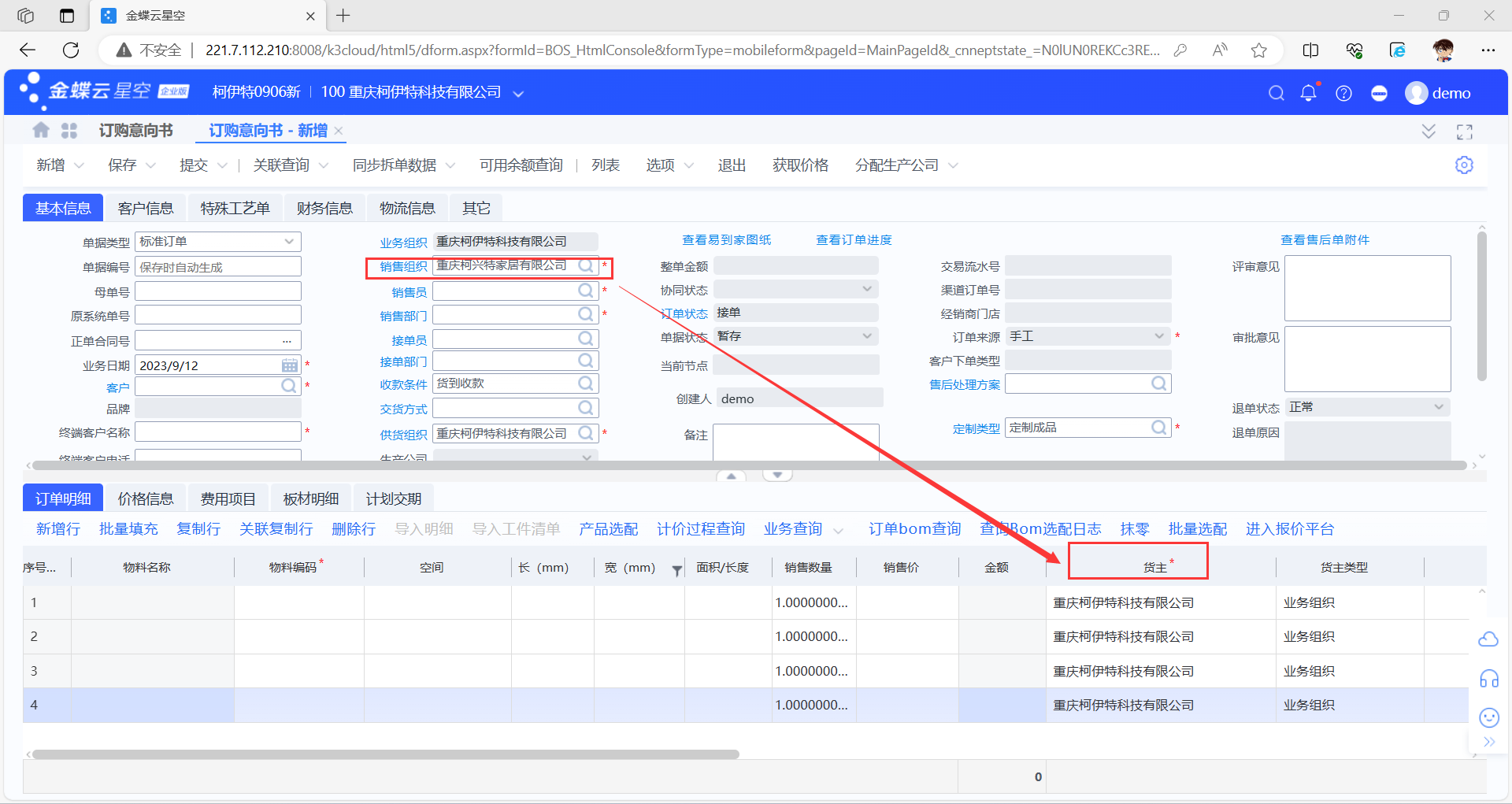This screenshot has height=804, width=1512.
Task: Go back in the browser
Action: (x=28, y=50)
